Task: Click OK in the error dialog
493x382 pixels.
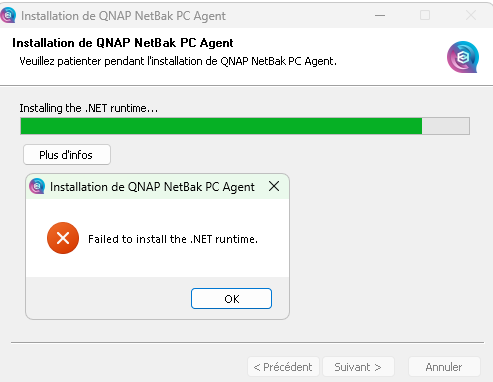Action: pyautogui.click(x=231, y=299)
